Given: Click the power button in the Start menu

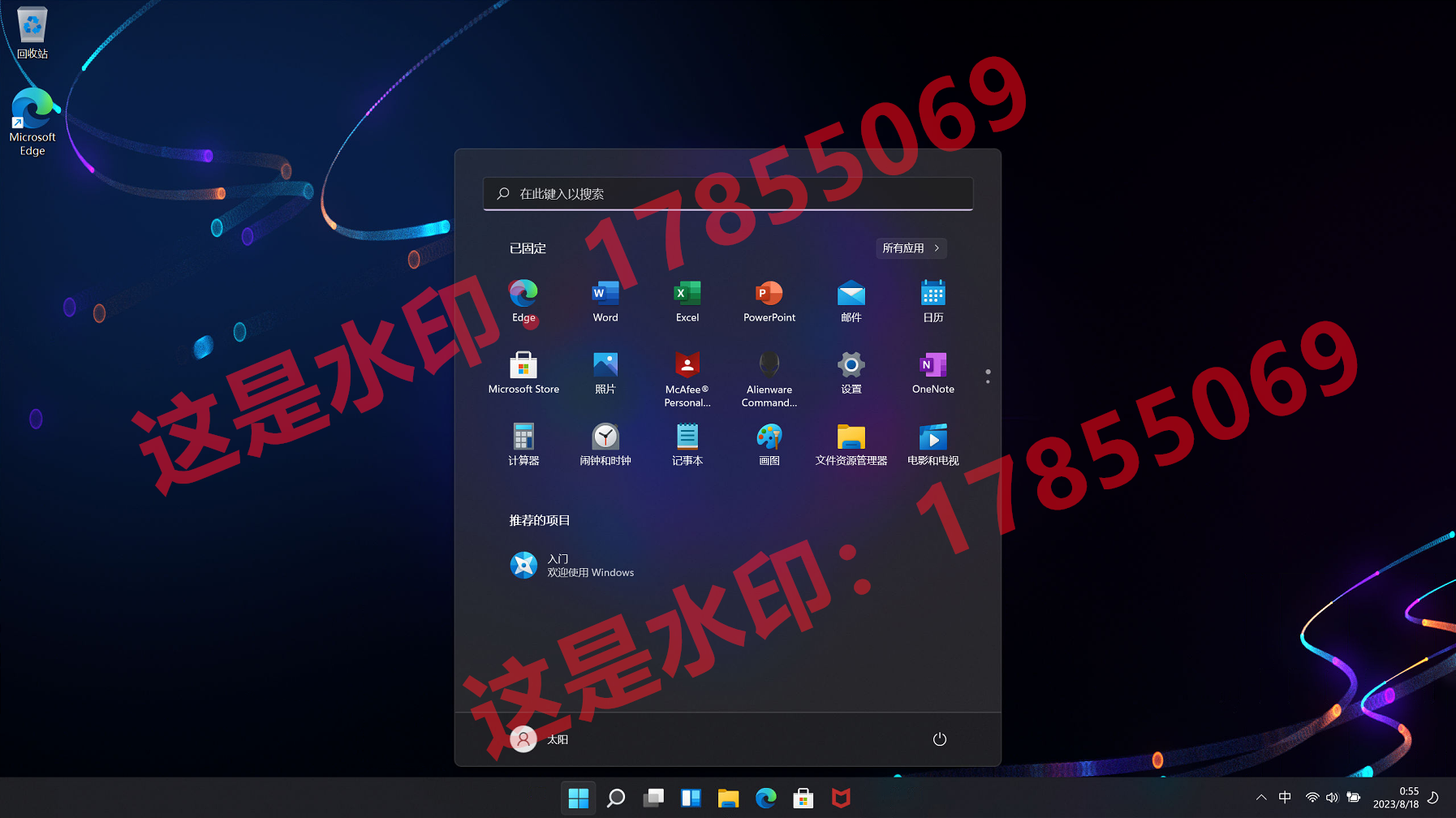Looking at the screenshot, I should click(x=940, y=739).
